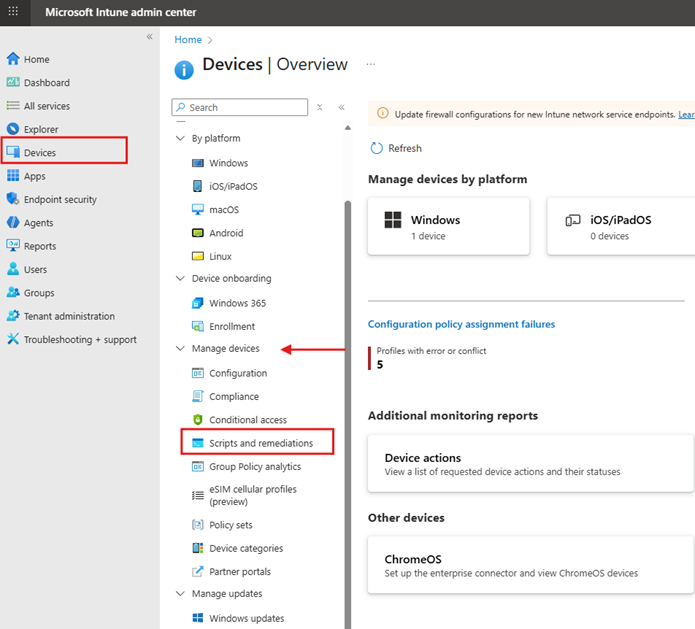The width and height of the screenshot is (695, 629).
Task: Click the Linux icon in menu
Action: click(198, 256)
